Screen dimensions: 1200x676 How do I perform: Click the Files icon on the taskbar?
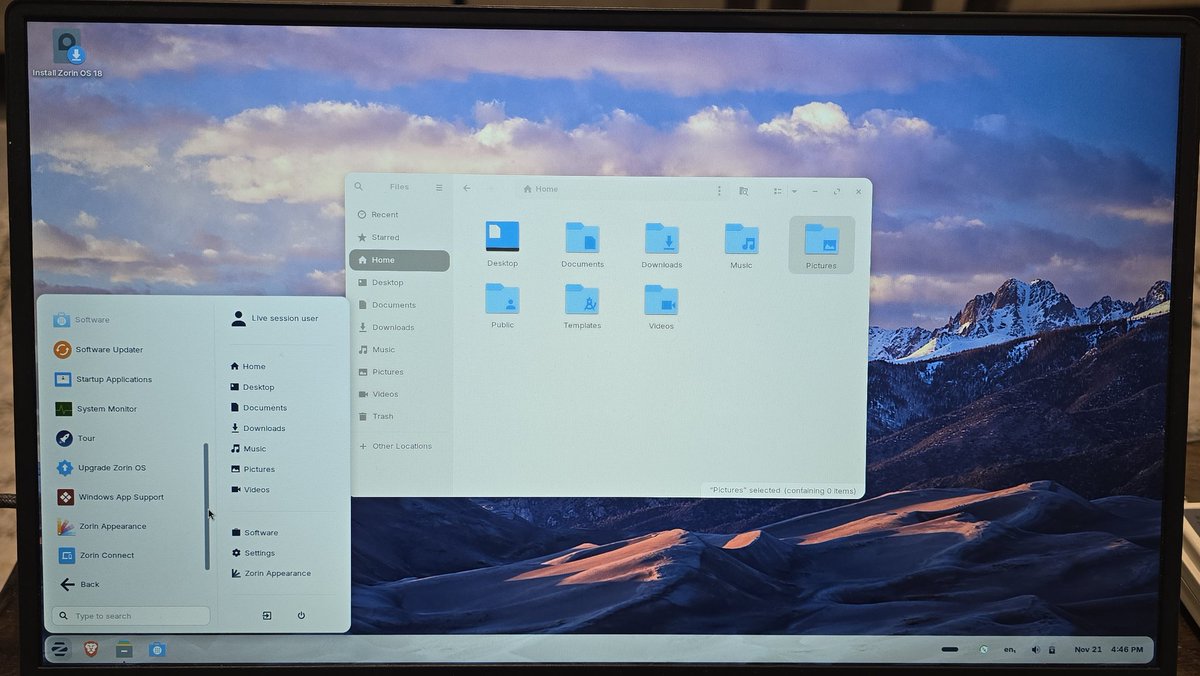[x=123, y=649]
